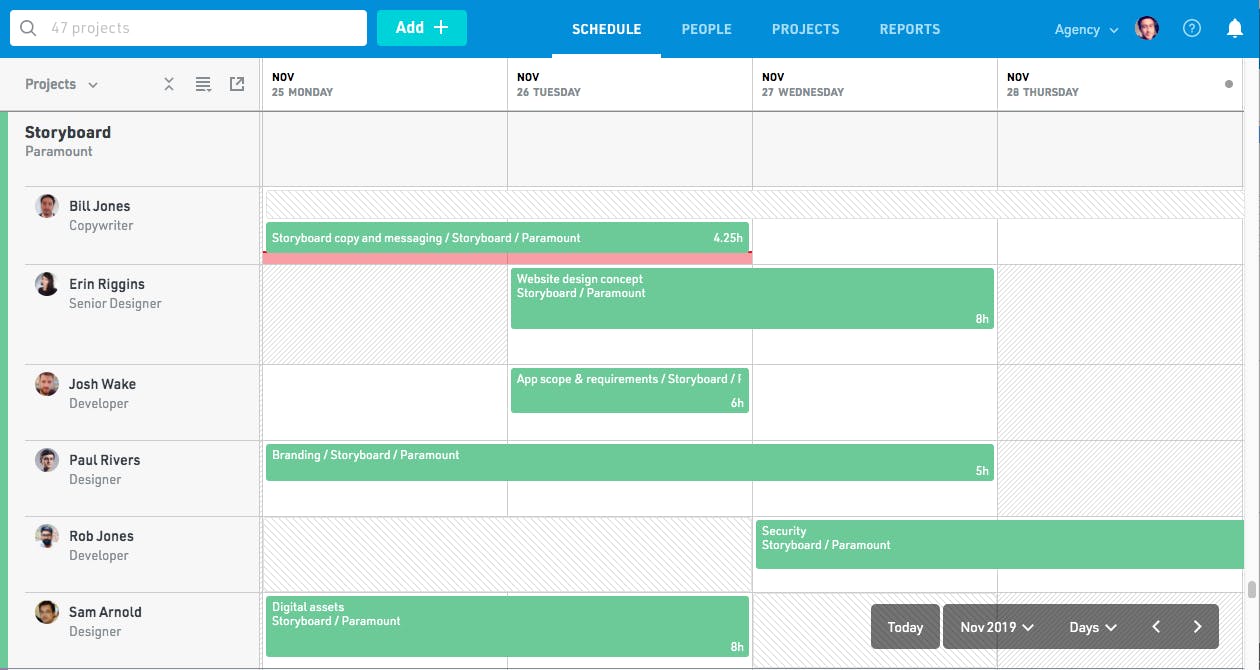Image resolution: width=1260 pixels, height=670 pixels.
Task: Check notifications via the bell icon
Action: point(1235,28)
